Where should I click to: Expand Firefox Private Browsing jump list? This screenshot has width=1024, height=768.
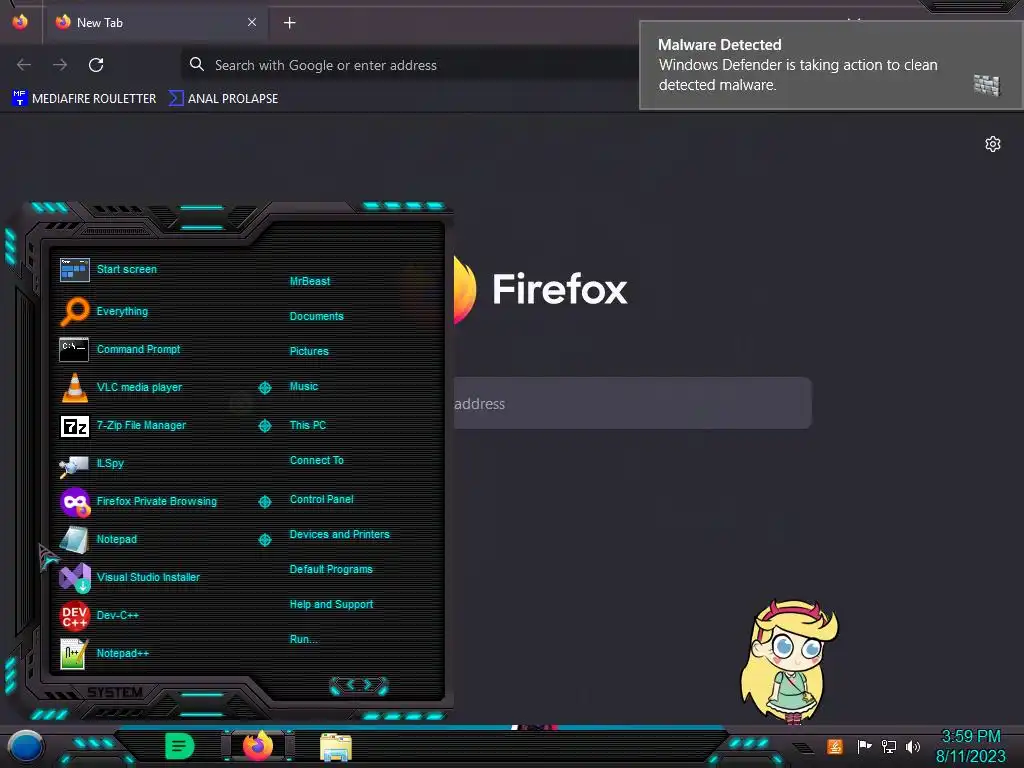[x=264, y=502]
